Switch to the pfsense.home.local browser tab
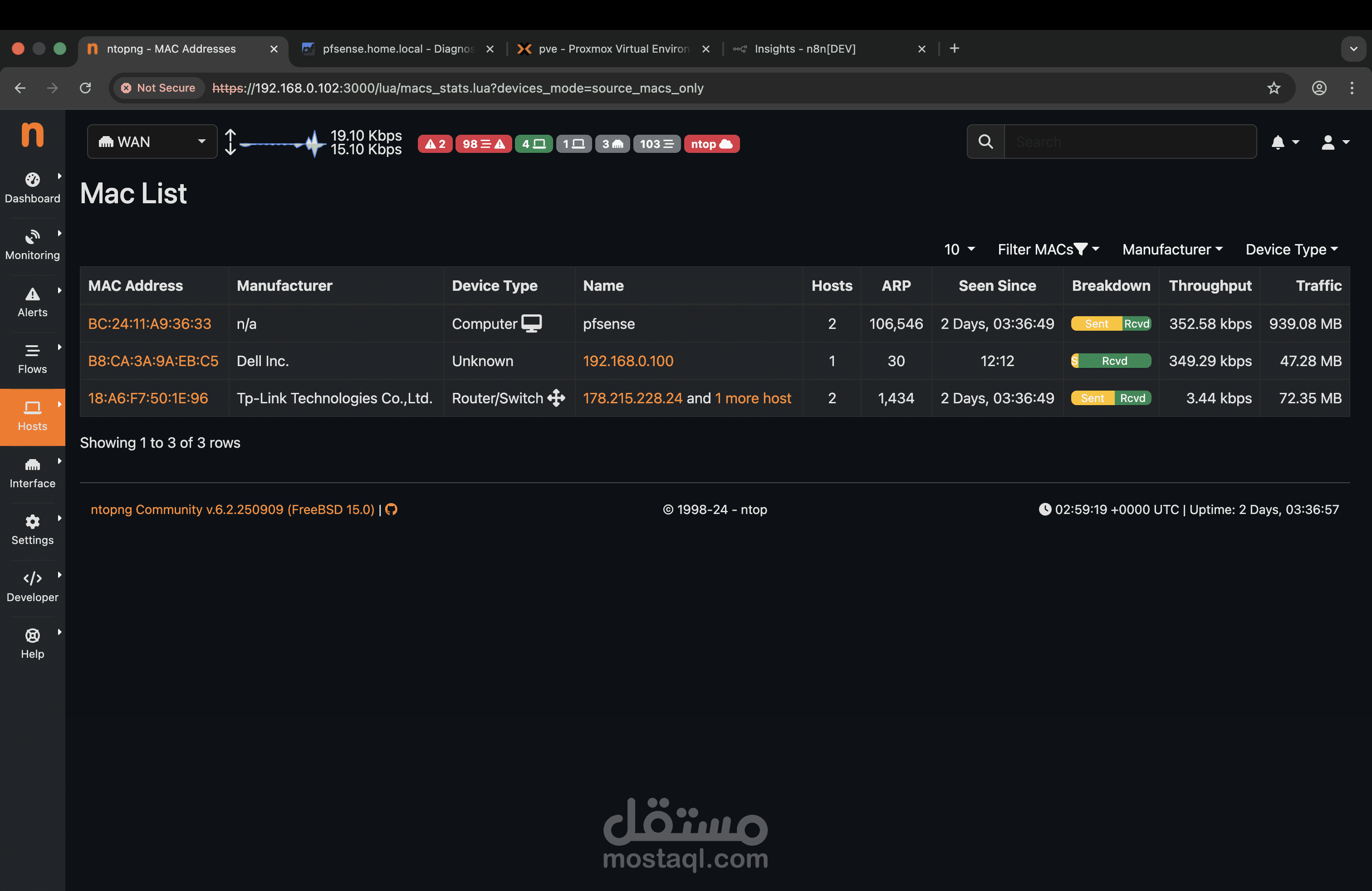 pyautogui.click(x=398, y=49)
